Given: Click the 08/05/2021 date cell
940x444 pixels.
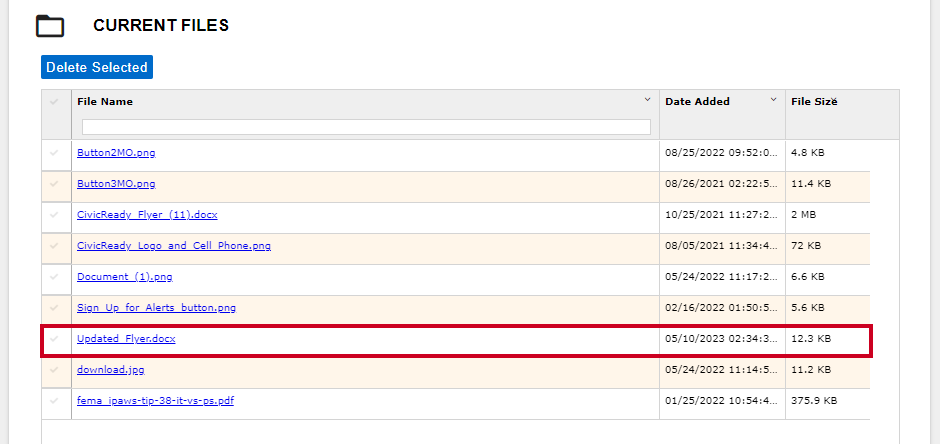Looking at the screenshot, I should pos(721,246).
